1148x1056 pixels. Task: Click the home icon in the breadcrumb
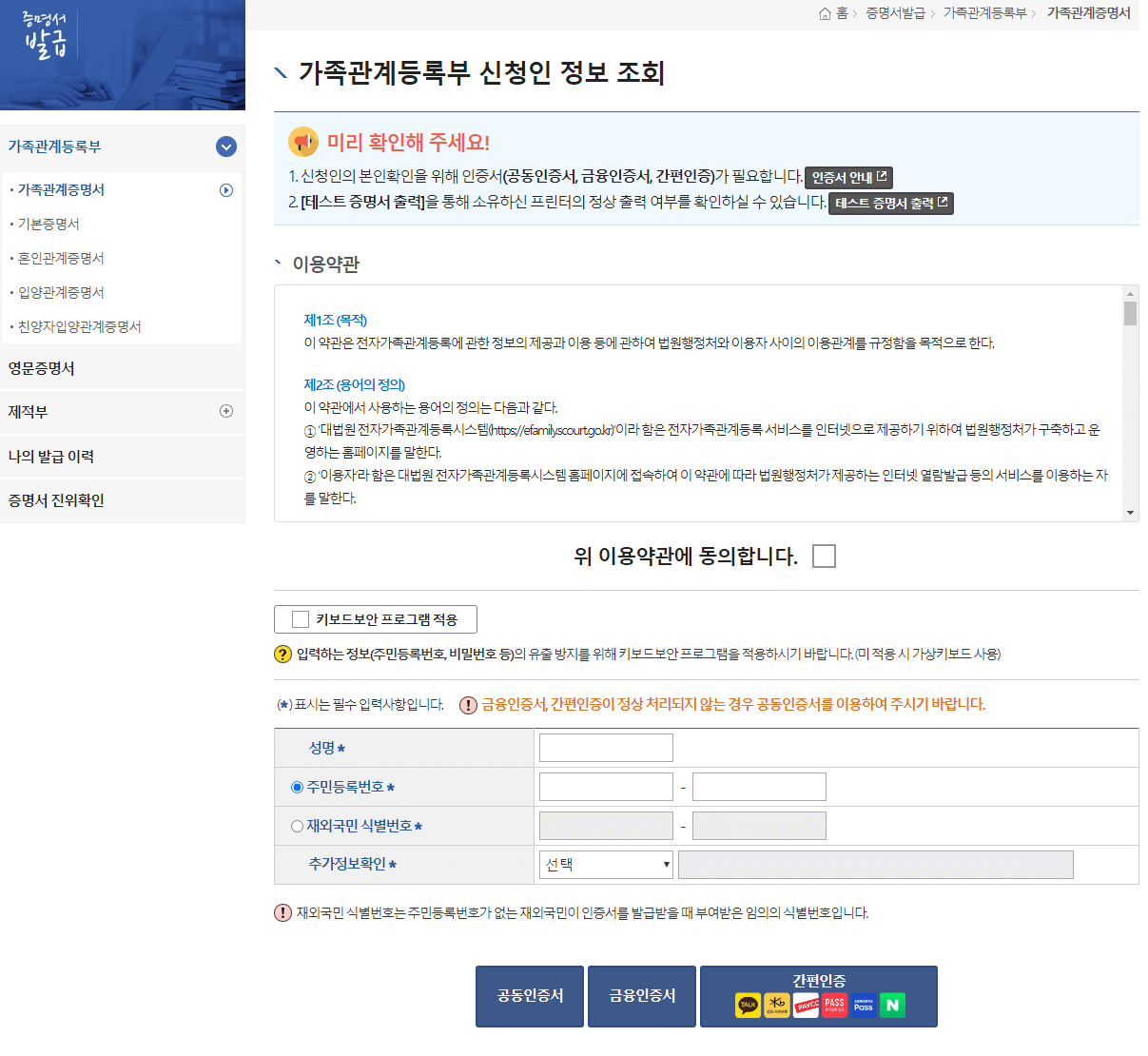(x=824, y=14)
